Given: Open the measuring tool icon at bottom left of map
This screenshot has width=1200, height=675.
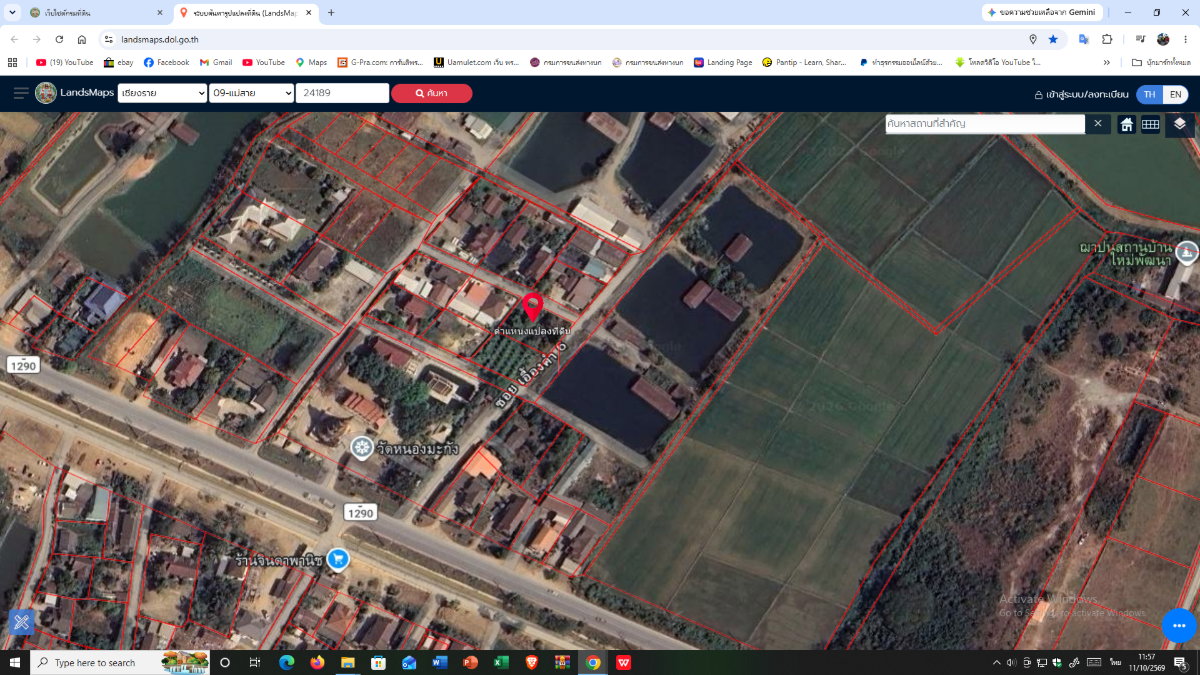Looking at the screenshot, I should click(21, 622).
